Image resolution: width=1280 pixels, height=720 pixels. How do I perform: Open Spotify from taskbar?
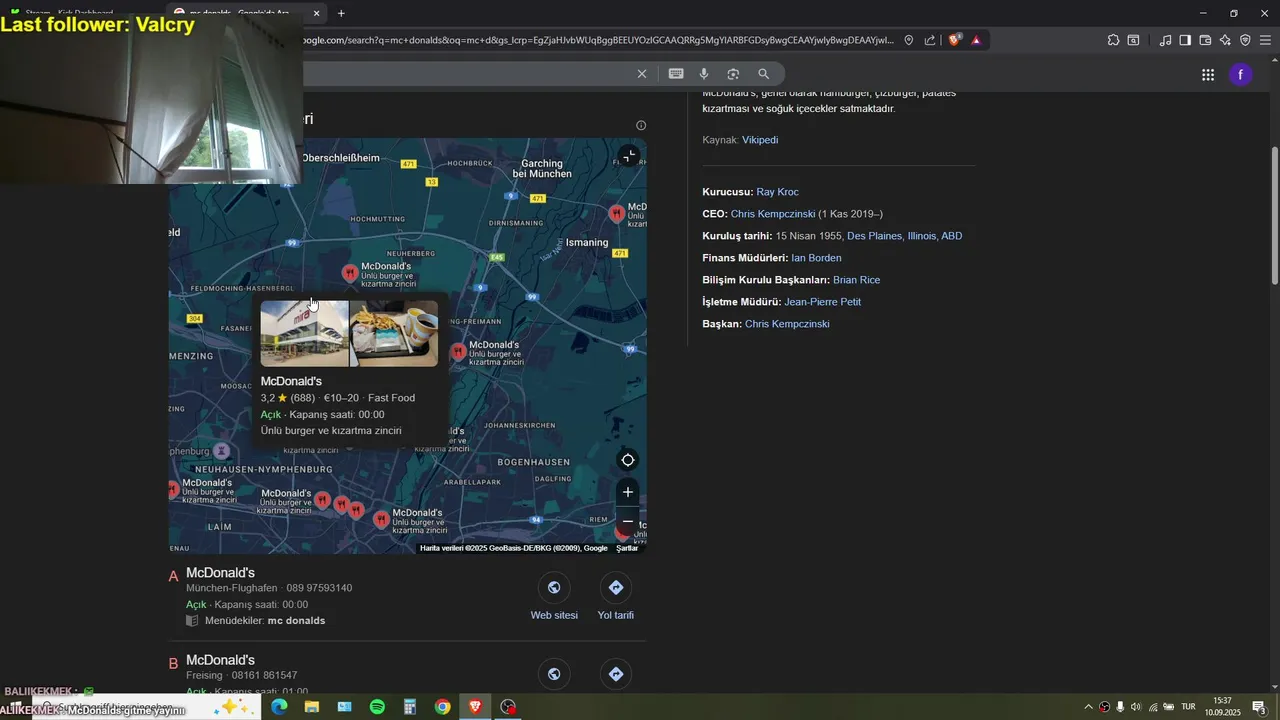pyautogui.click(x=377, y=707)
